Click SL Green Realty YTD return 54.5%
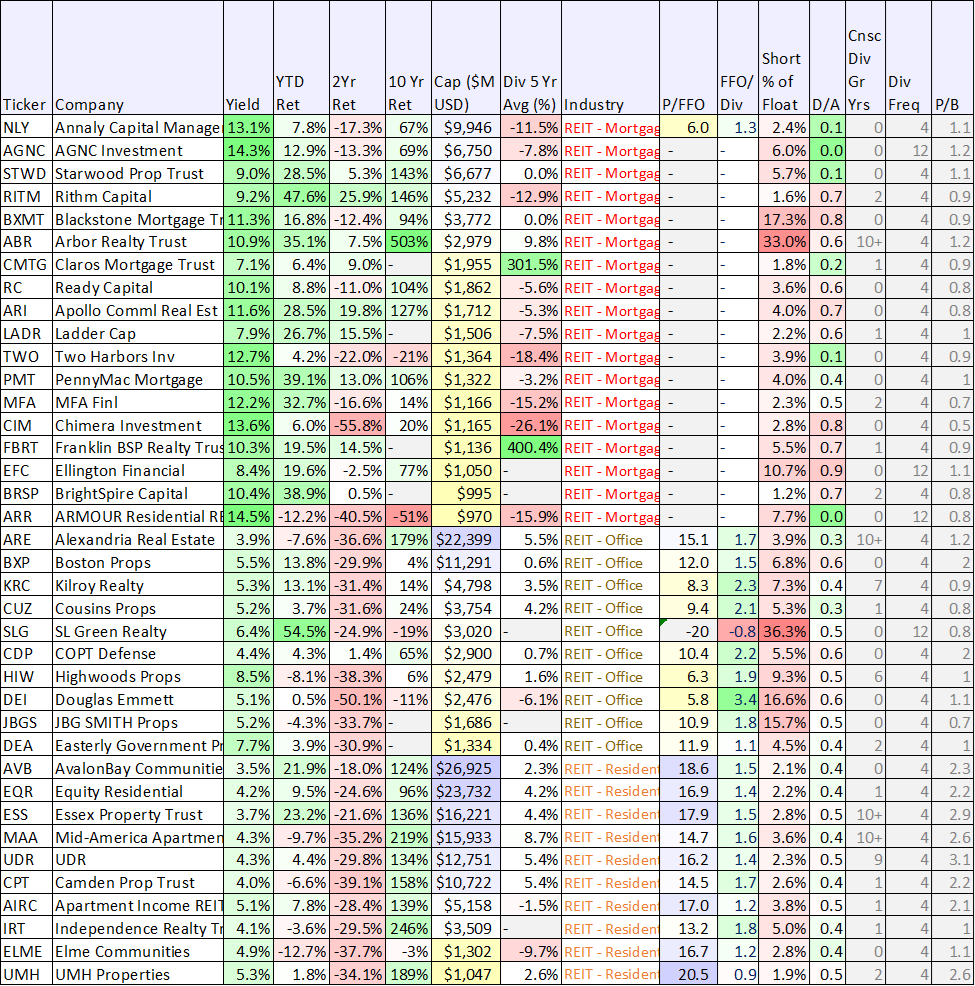 click(x=301, y=631)
